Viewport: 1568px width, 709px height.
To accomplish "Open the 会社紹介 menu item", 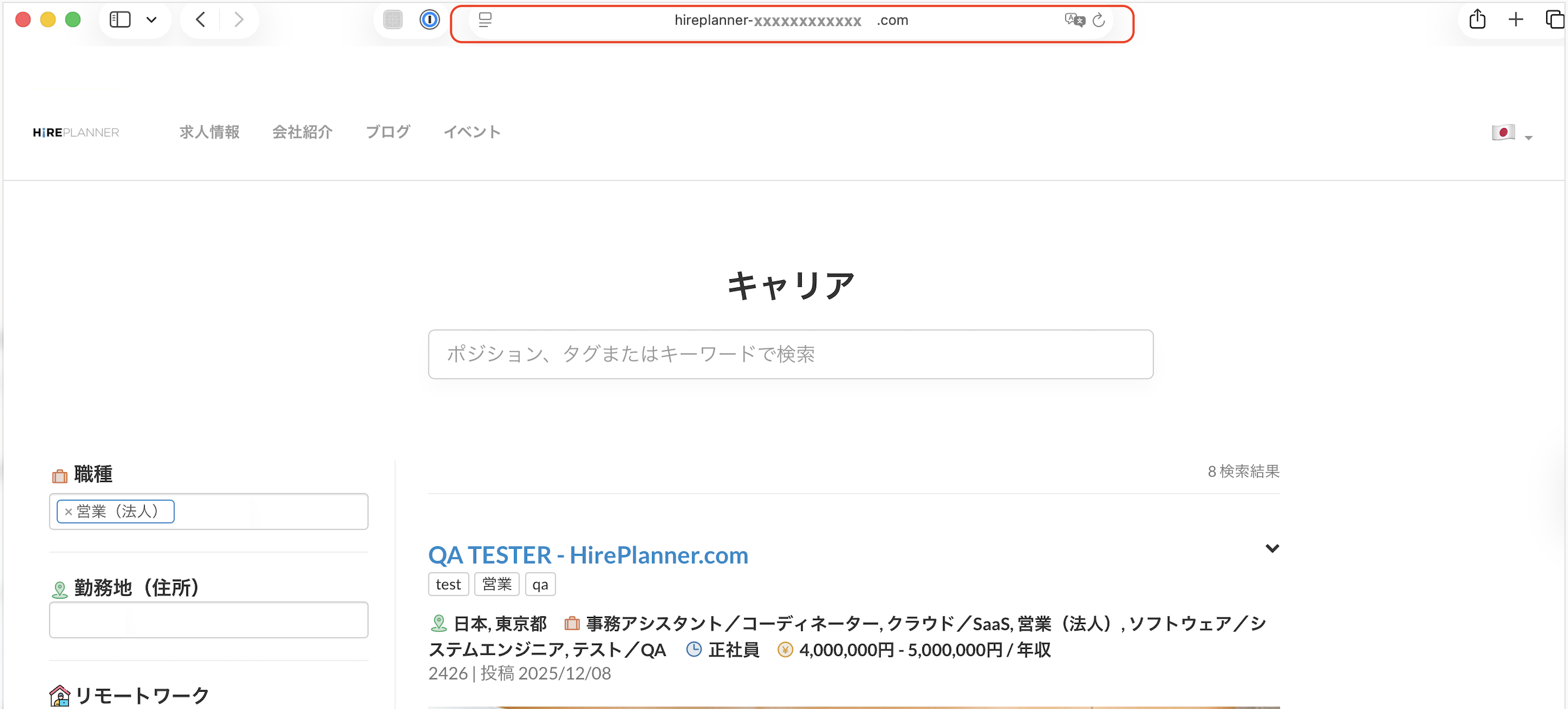I will pyautogui.click(x=302, y=132).
